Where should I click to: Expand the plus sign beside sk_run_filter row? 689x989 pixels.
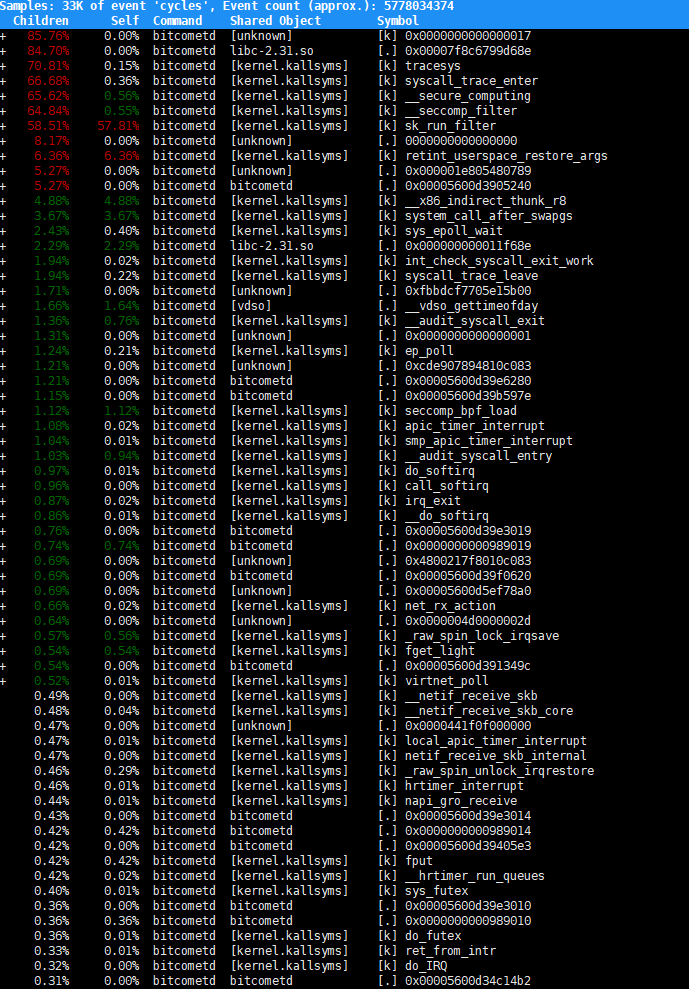pyautogui.click(x=3, y=126)
